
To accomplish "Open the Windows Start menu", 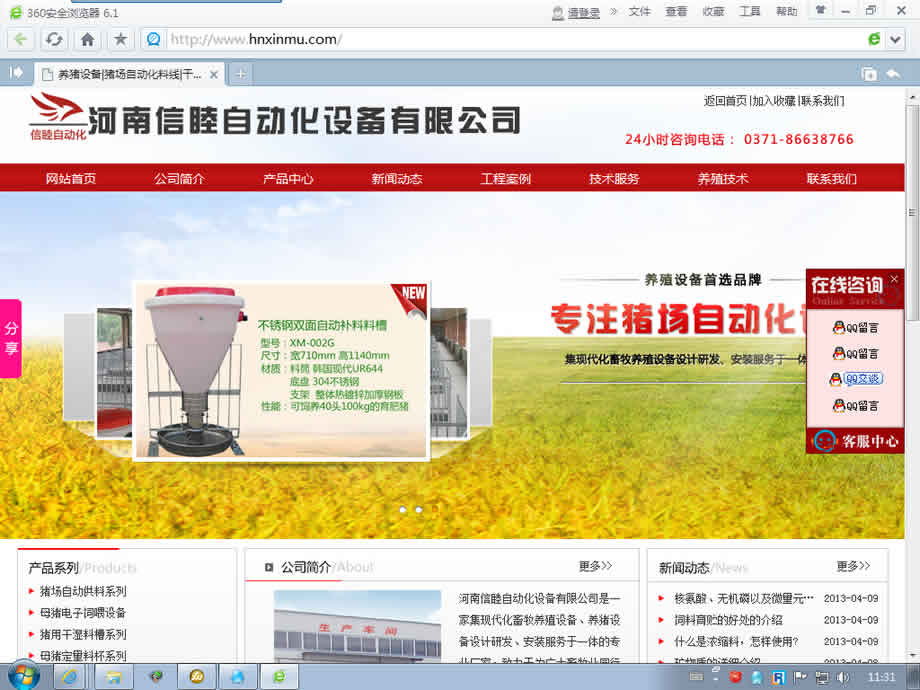I will 22,676.
